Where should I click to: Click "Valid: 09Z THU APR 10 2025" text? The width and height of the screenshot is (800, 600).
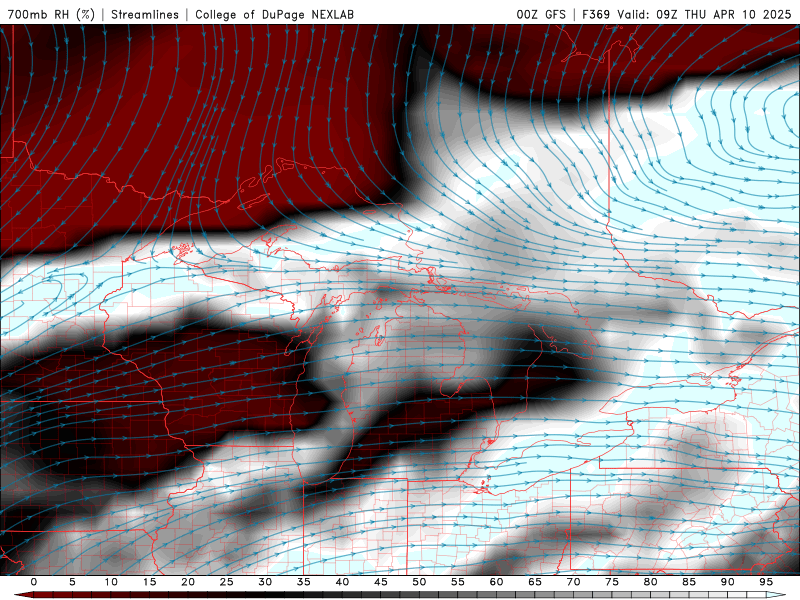pyautogui.click(x=704, y=14)
